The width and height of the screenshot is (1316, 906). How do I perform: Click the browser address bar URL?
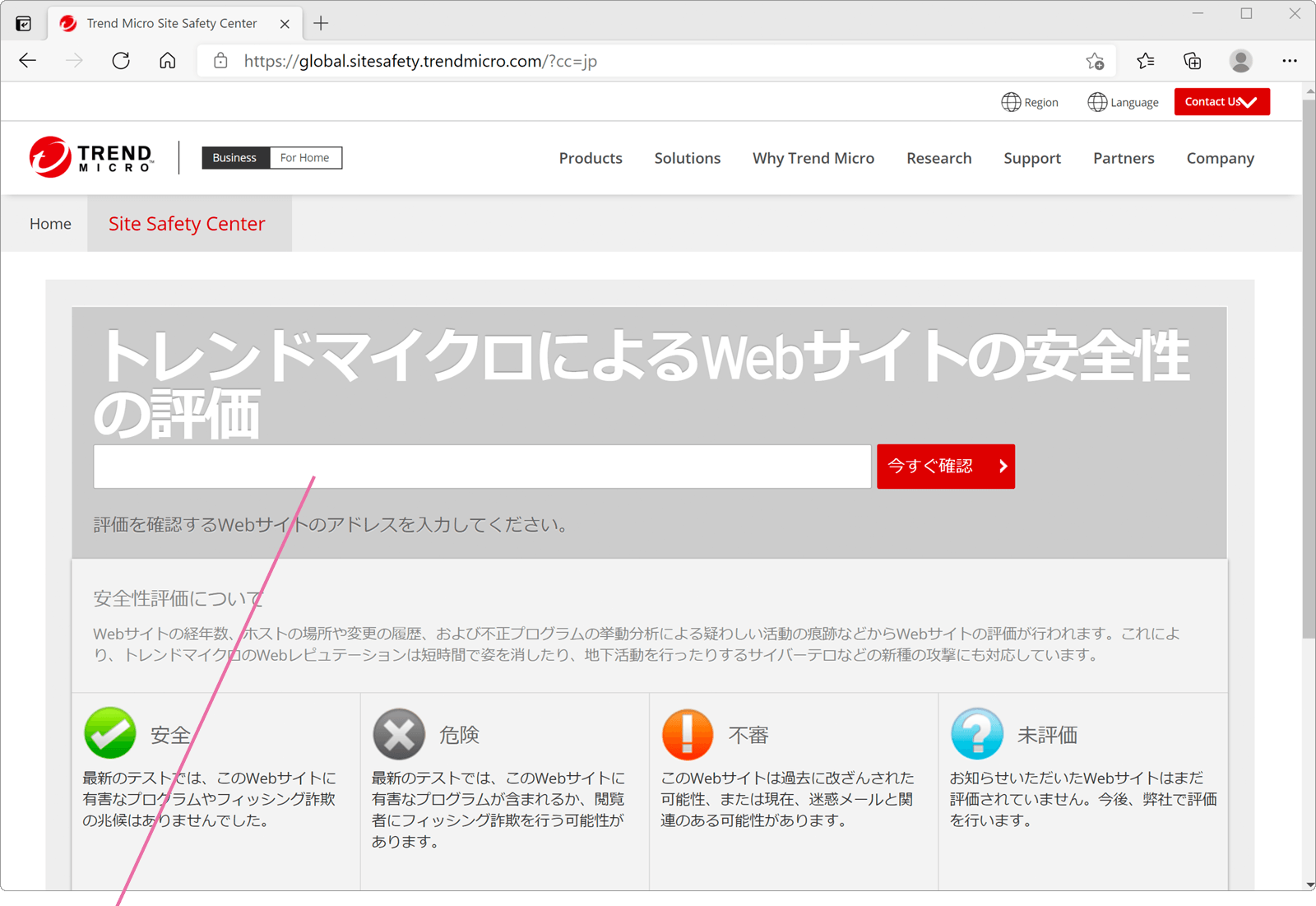[420, 61]
